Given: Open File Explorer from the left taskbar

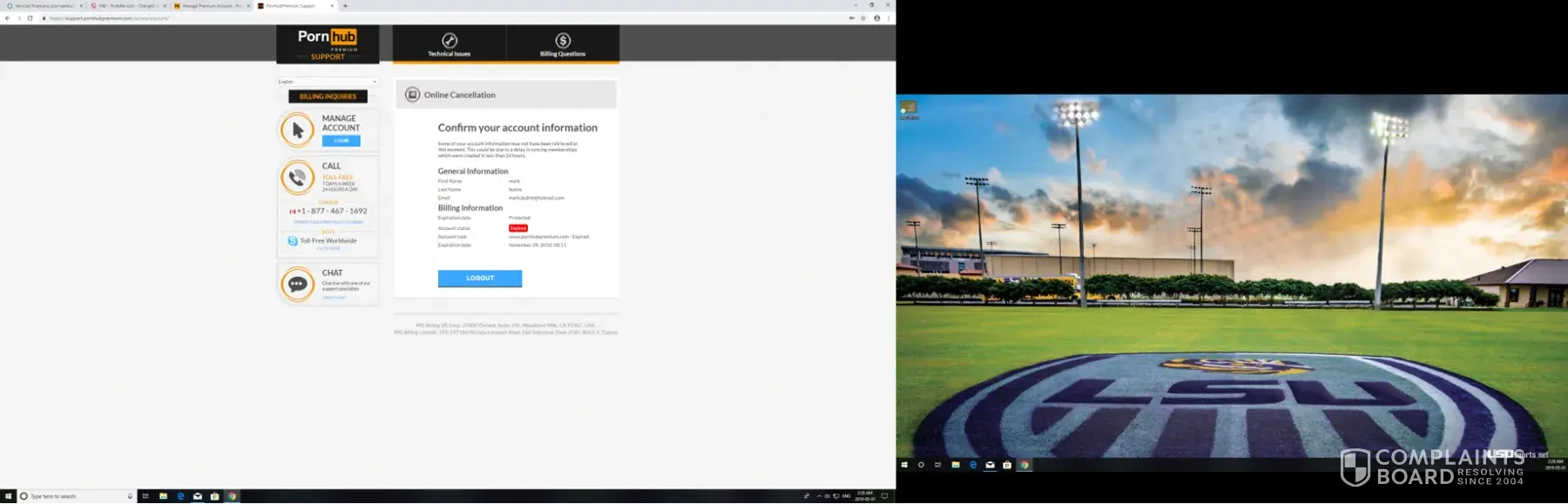Looking at the screenshot, I should coord(163,496).
